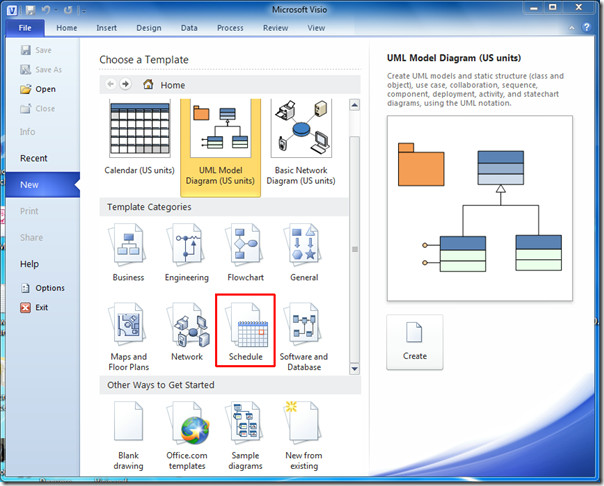Open Maps and Floor Plans category

[x=128, y=337]
